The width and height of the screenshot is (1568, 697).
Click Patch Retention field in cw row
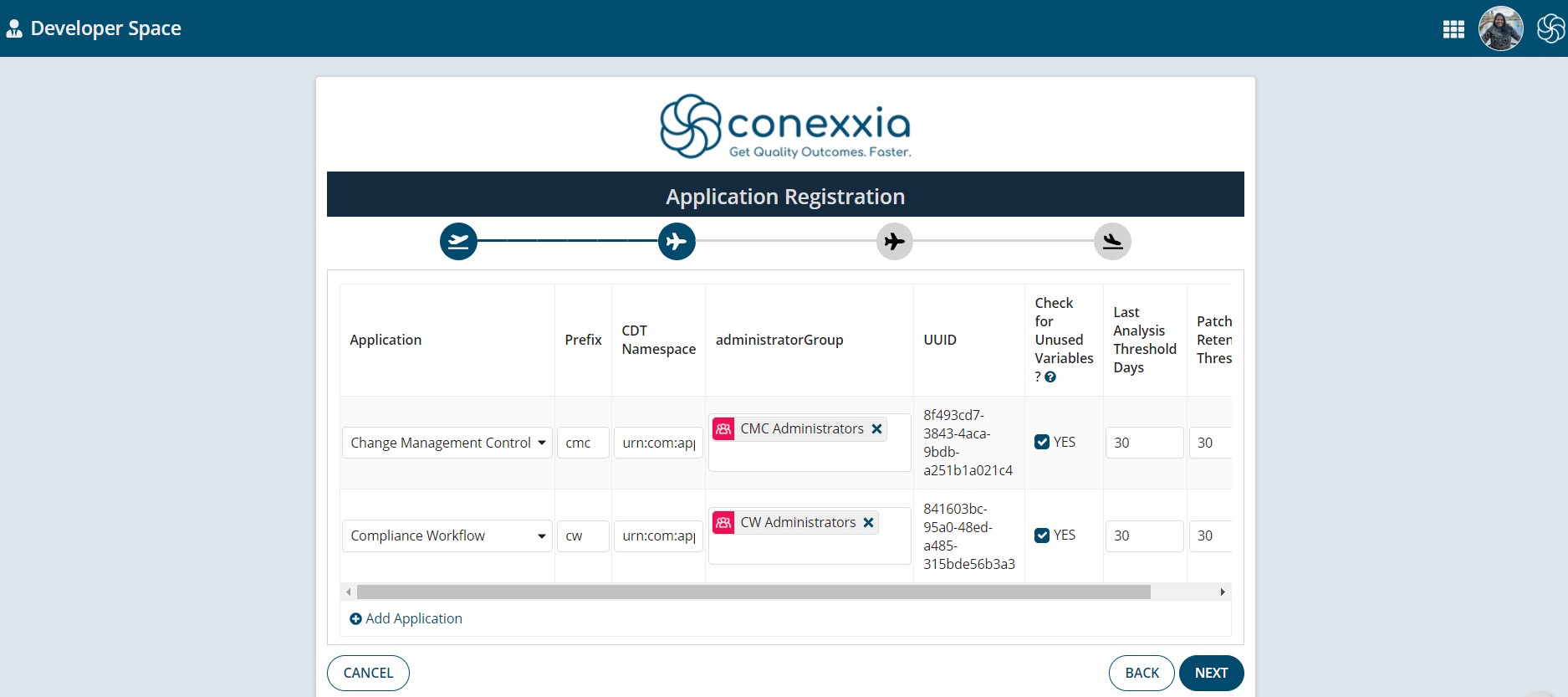tap(1210, 536)
